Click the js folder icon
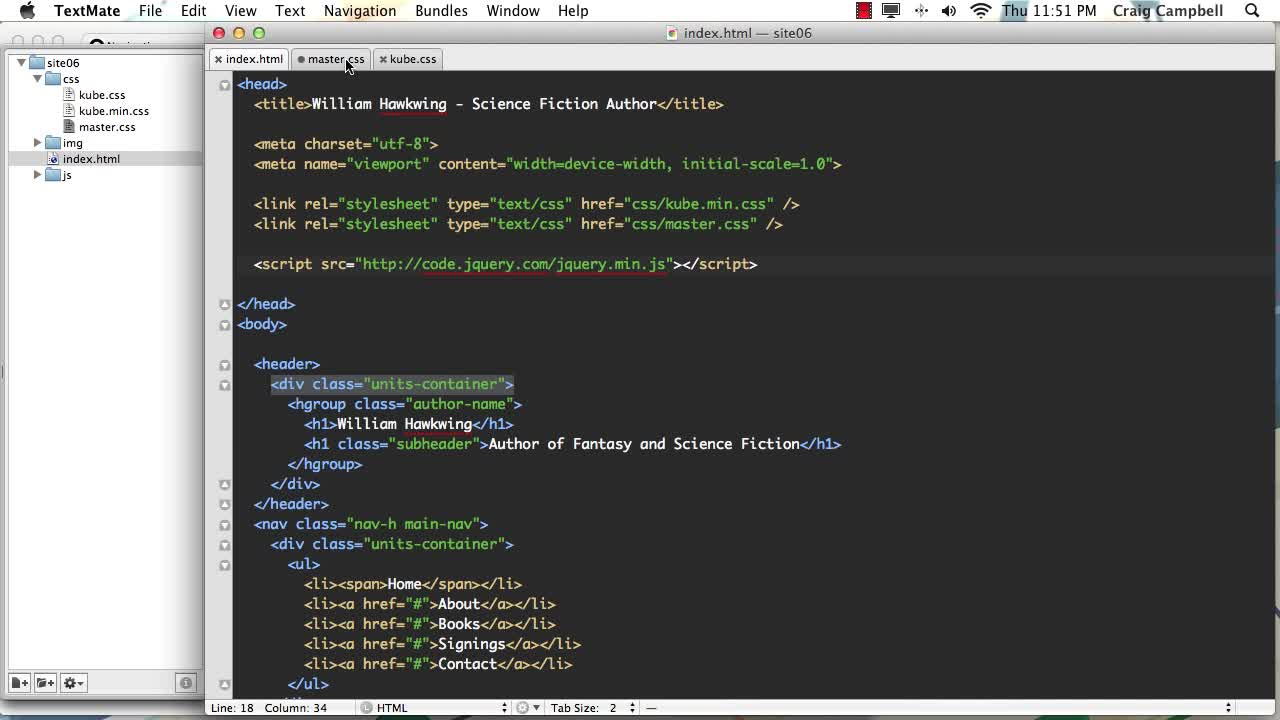 click(53, 175)
